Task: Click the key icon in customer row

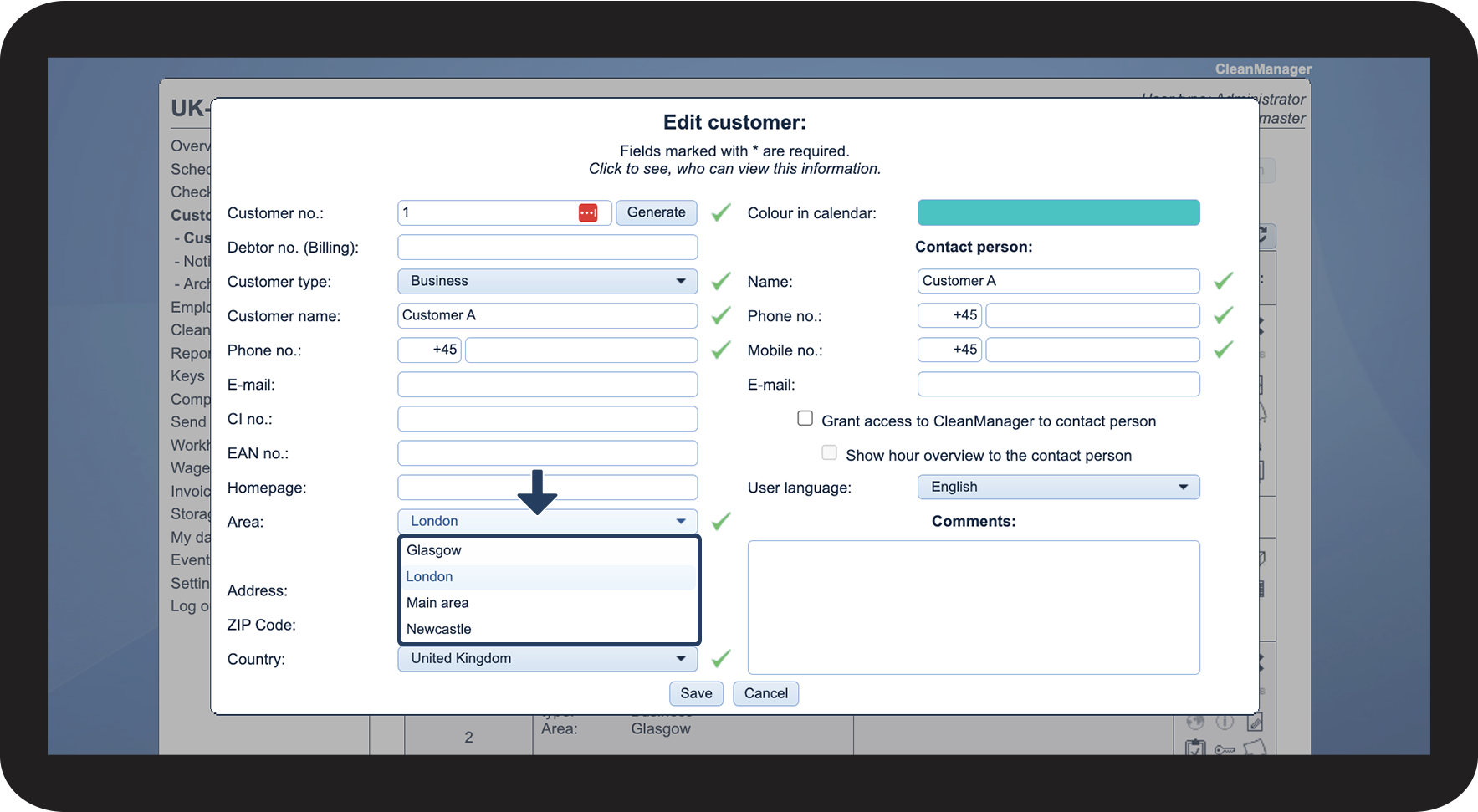Action: 1225,749
